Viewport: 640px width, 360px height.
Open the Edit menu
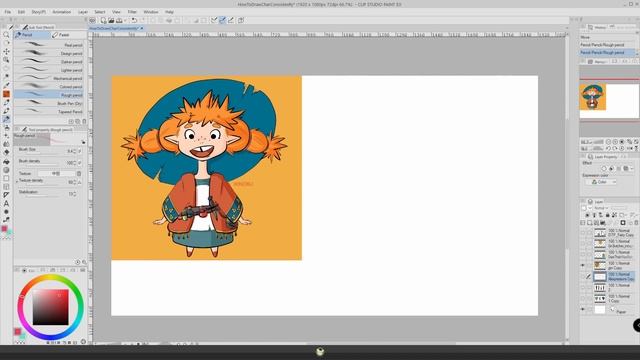[21, 12]
